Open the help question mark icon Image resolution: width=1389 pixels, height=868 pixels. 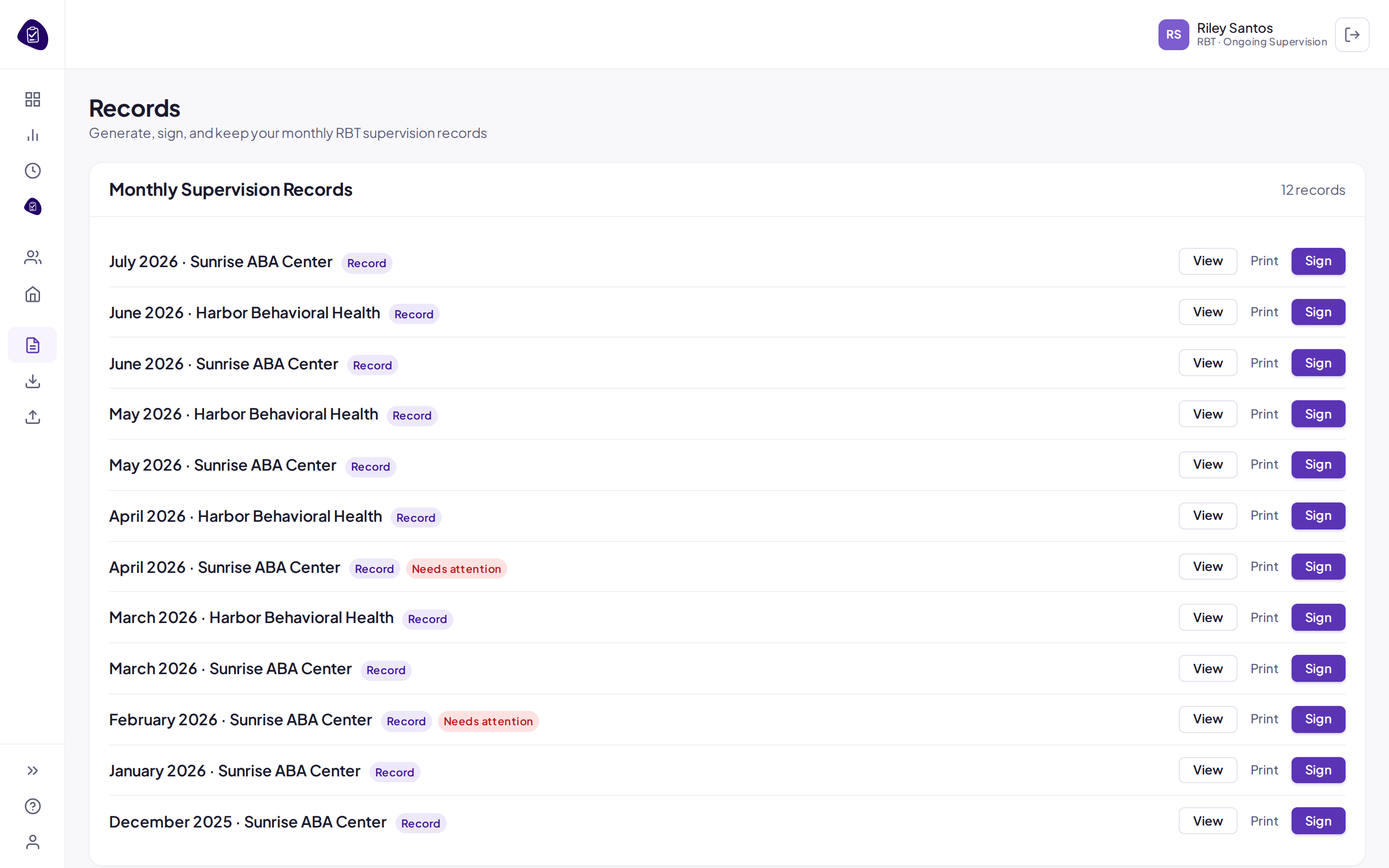coord(33,806)
